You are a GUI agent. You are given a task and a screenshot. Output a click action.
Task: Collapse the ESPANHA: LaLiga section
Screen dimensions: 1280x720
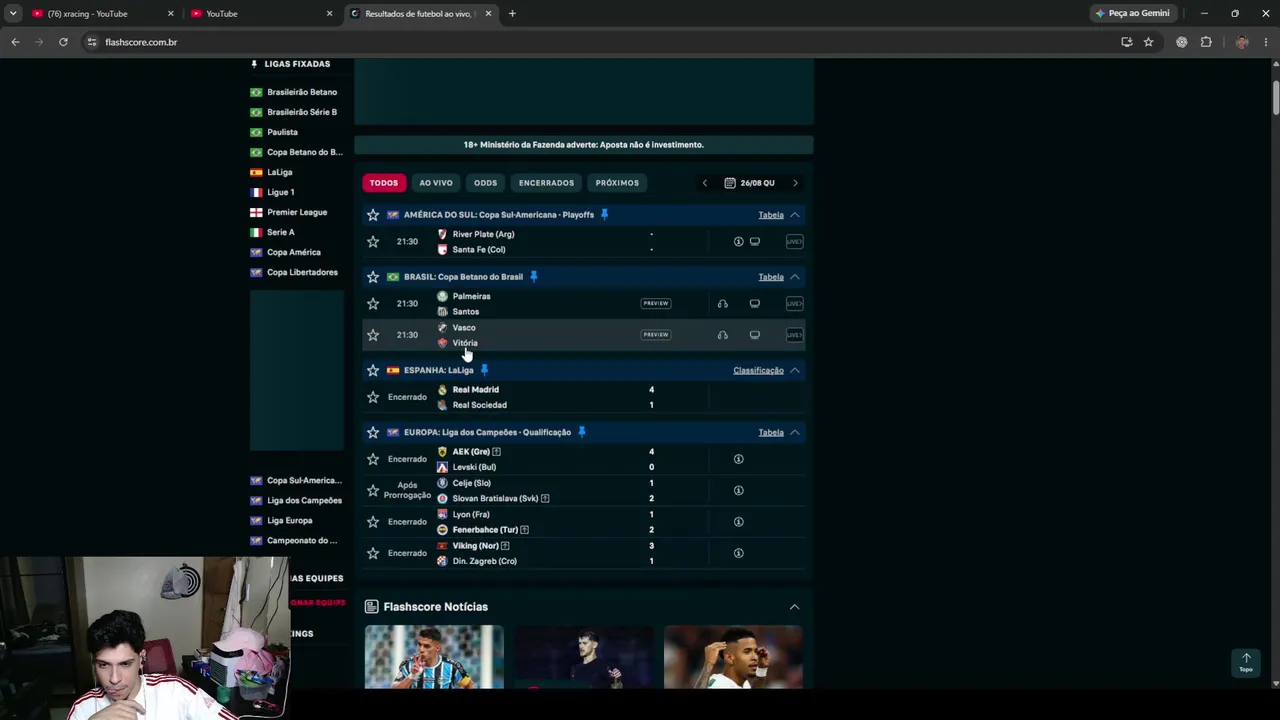(x=795, y=371)
